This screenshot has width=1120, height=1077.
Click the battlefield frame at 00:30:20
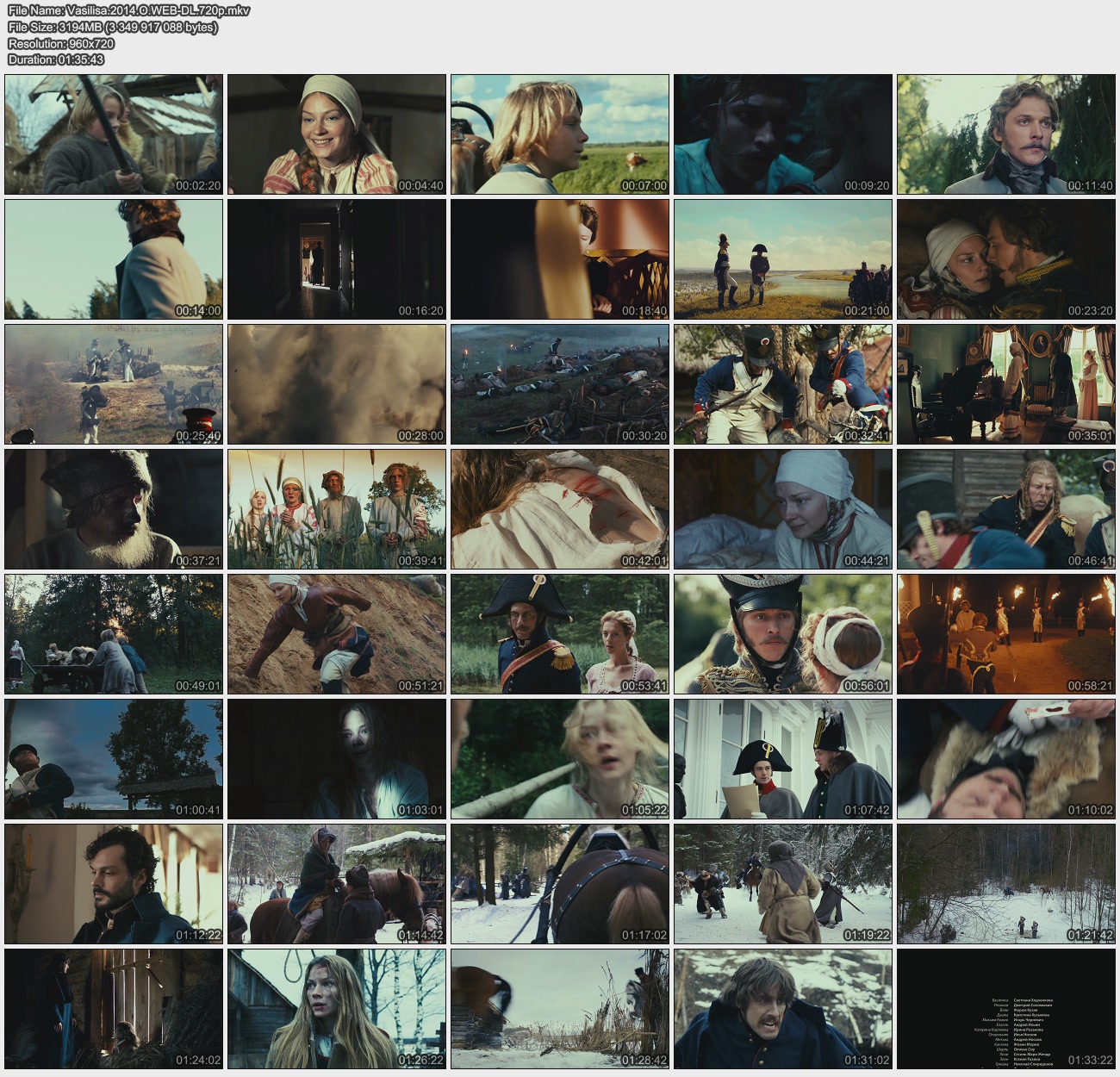pos(560,384)
